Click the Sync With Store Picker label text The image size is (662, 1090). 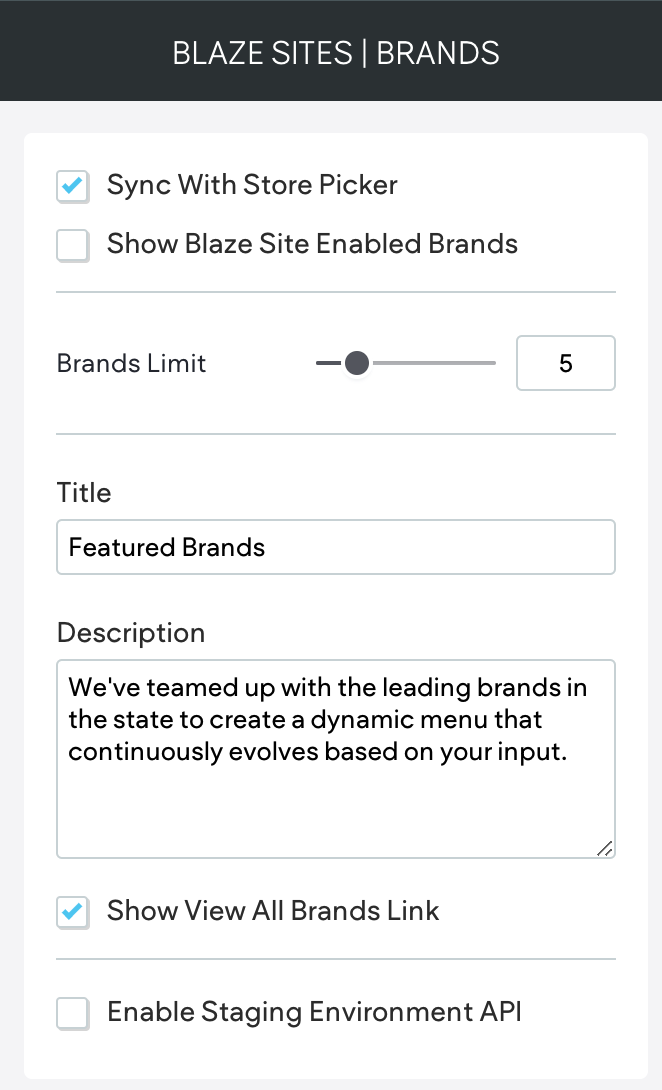[252, 185]
